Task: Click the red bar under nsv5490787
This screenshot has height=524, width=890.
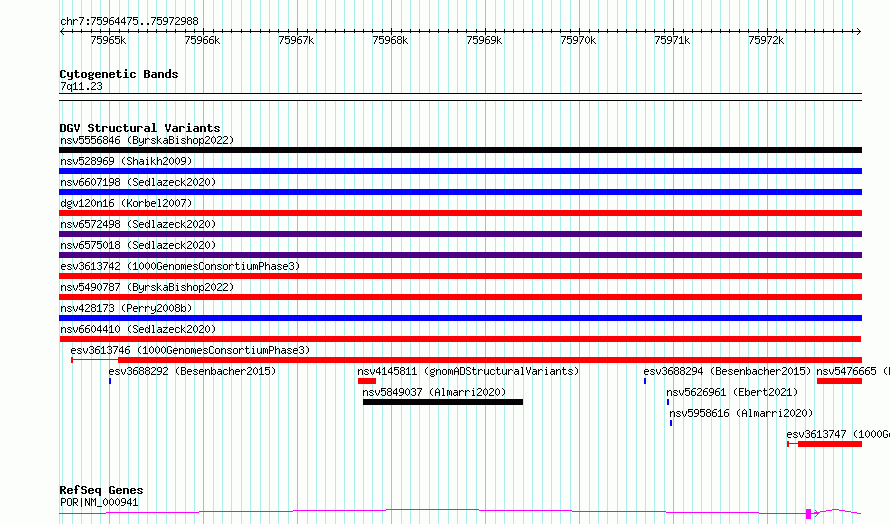Action: click(x=460, y=297)
